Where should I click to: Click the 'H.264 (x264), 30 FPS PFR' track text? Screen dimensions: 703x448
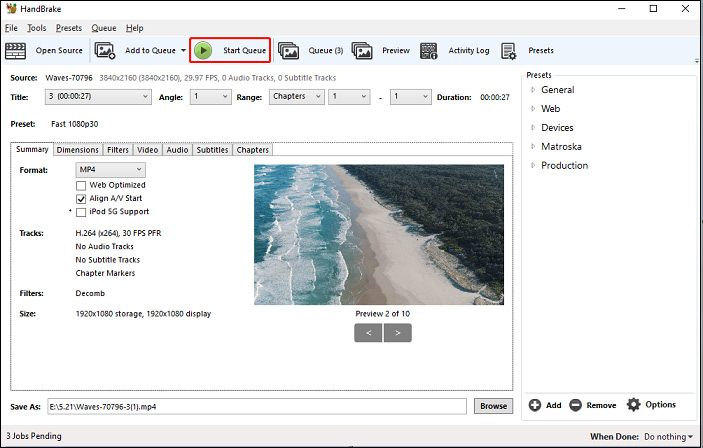click(118, 233)
